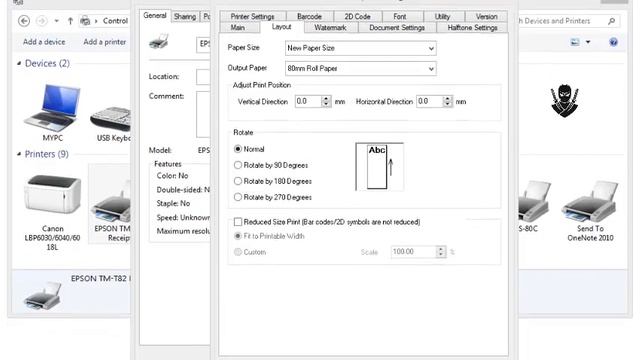Click the Abc rotation preview image

(380, 167)
